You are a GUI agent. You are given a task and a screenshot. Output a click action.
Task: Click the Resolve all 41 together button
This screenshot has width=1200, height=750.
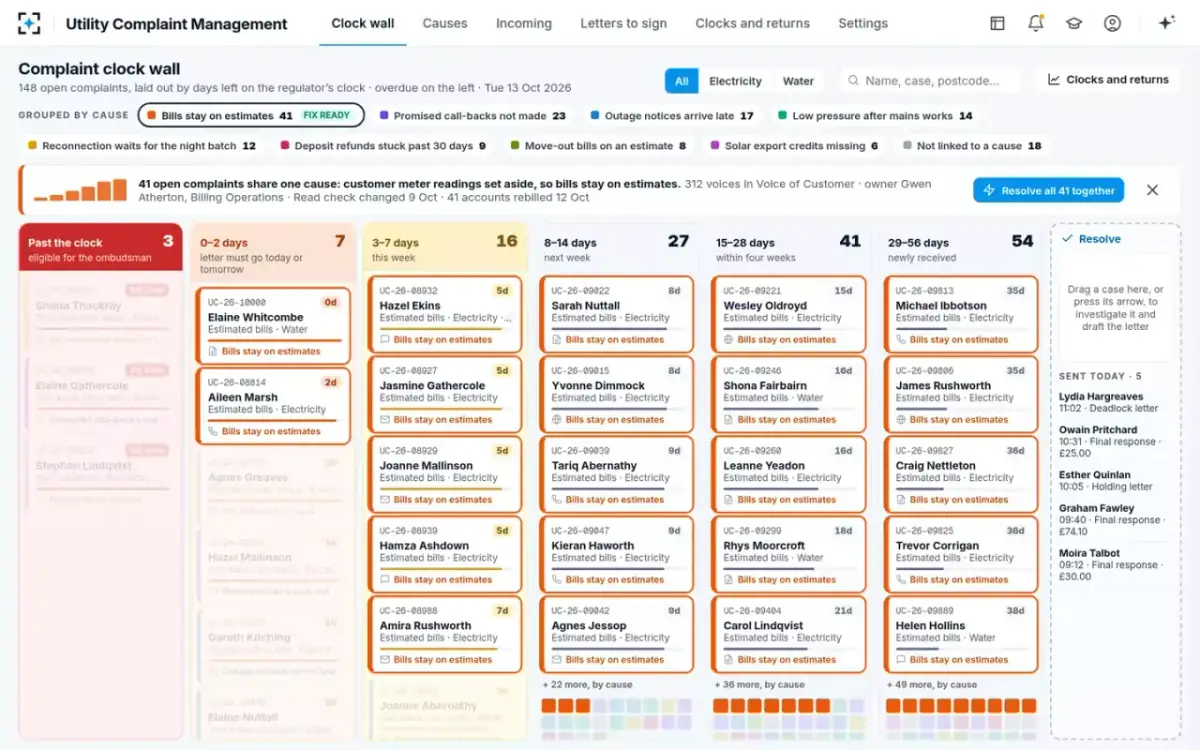1049,190
